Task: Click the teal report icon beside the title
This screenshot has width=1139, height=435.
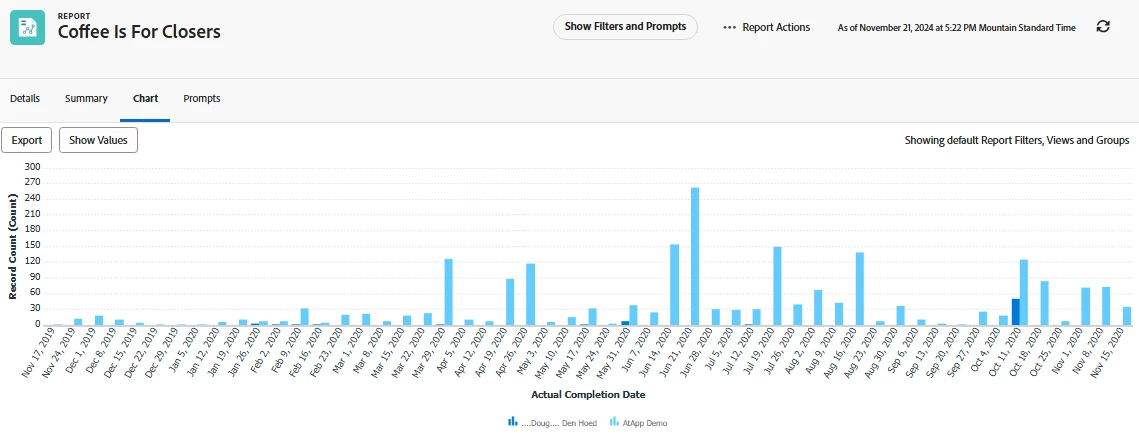Action: [x=28, y=28]
